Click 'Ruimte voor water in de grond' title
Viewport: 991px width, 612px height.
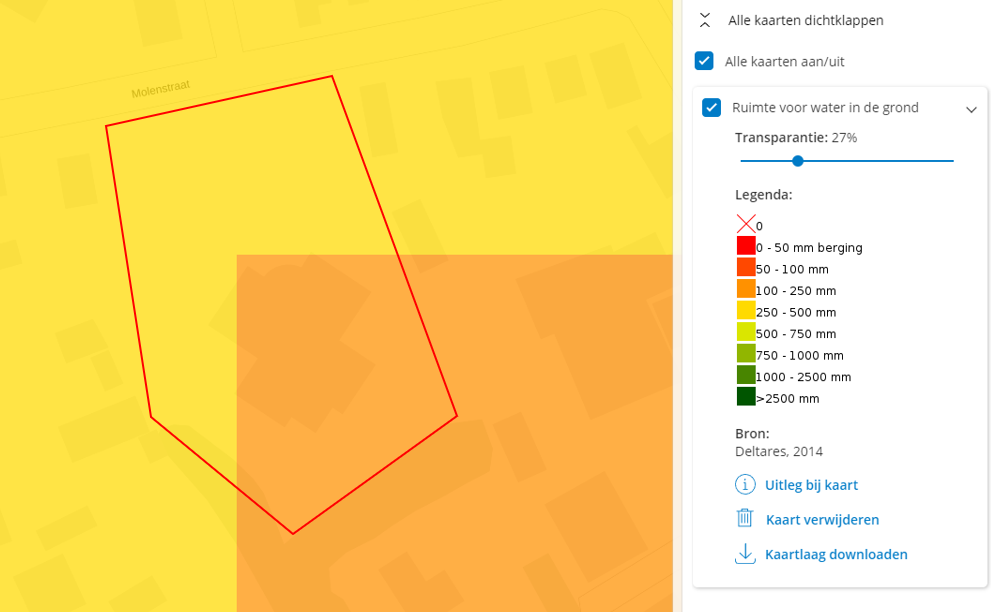[825, 107]
